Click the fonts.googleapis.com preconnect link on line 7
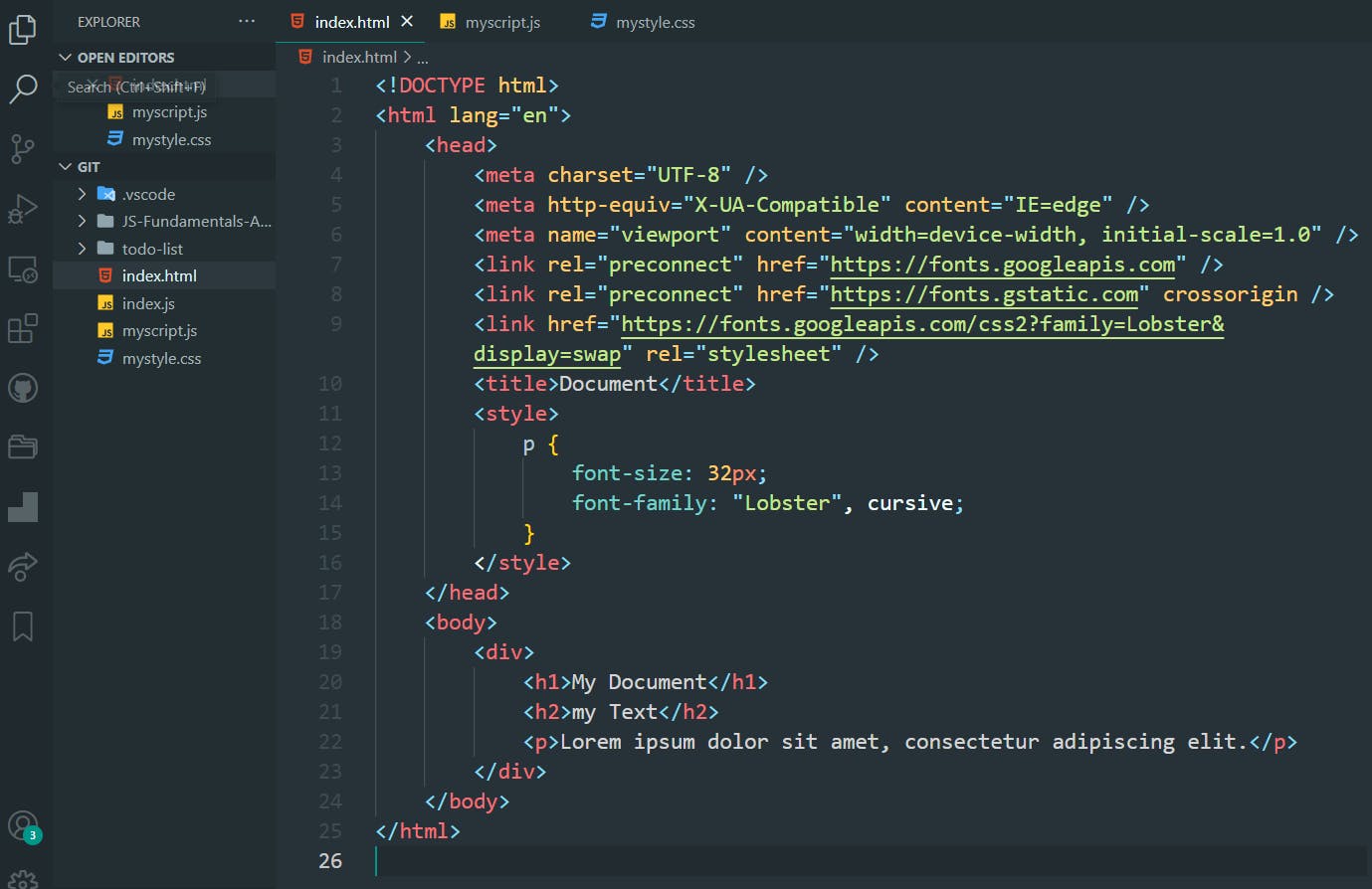 click(1003, 265)
